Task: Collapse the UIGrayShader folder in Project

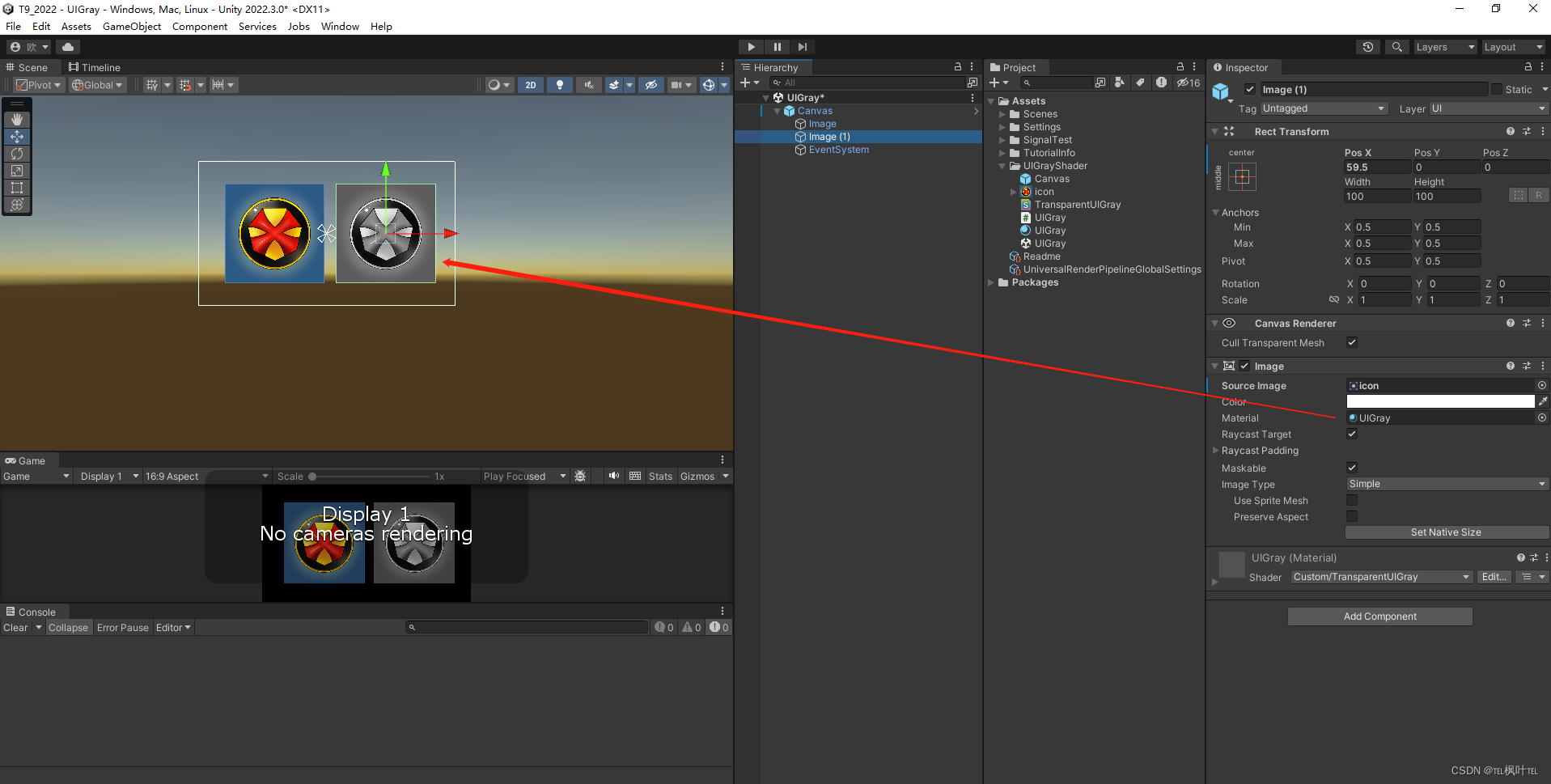Action: (1002, 166)
